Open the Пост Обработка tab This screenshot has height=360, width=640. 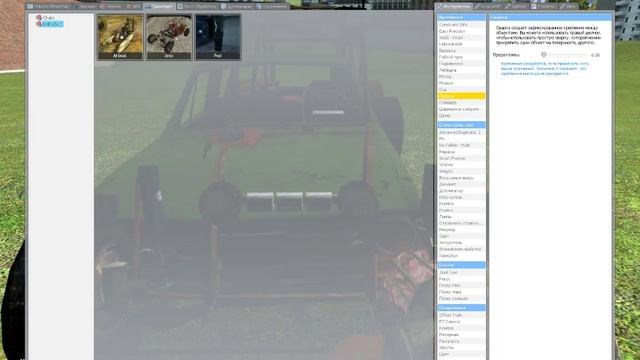(x=197, y=7)
